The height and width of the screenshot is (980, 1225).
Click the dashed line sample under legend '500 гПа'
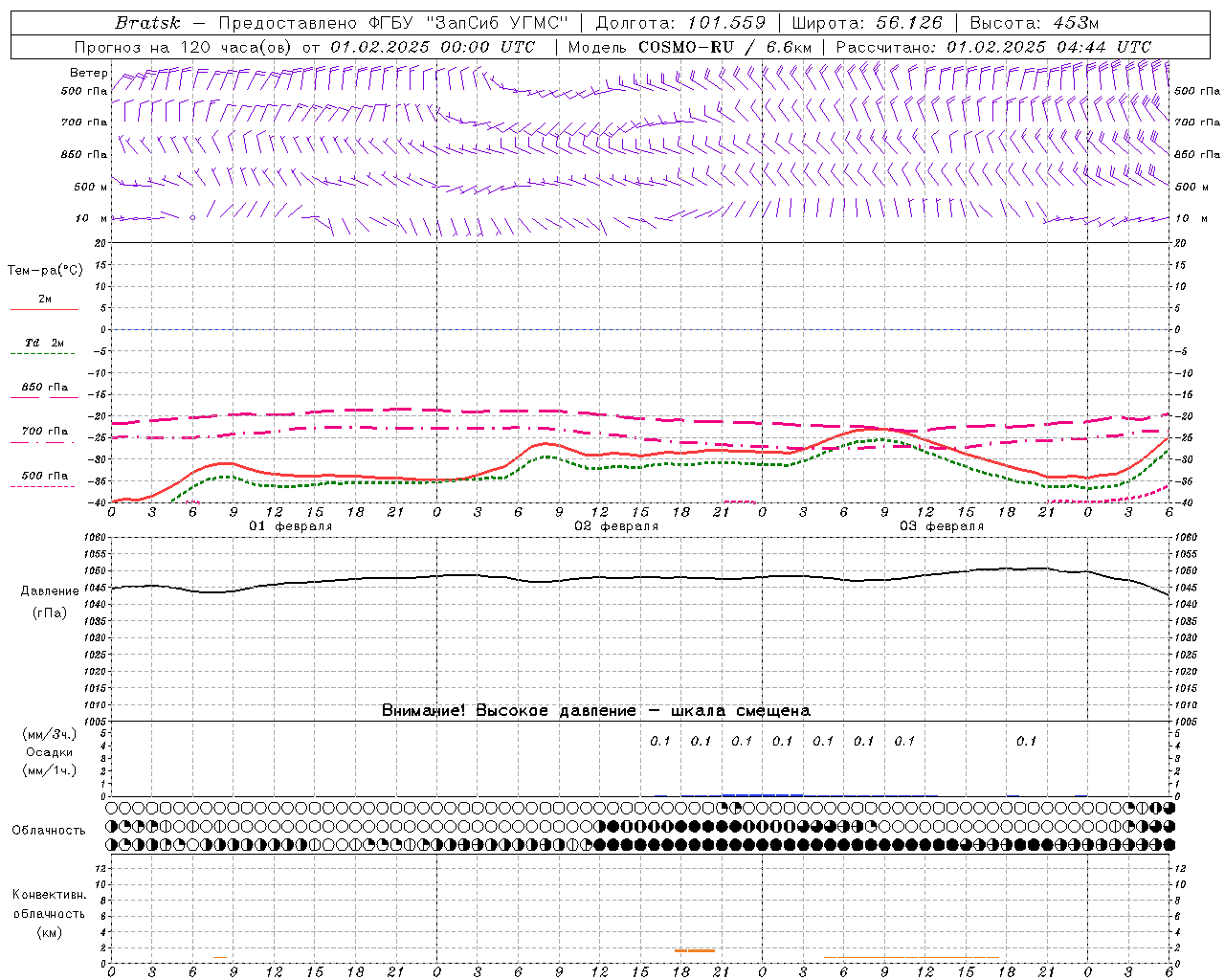pos(42,487)
